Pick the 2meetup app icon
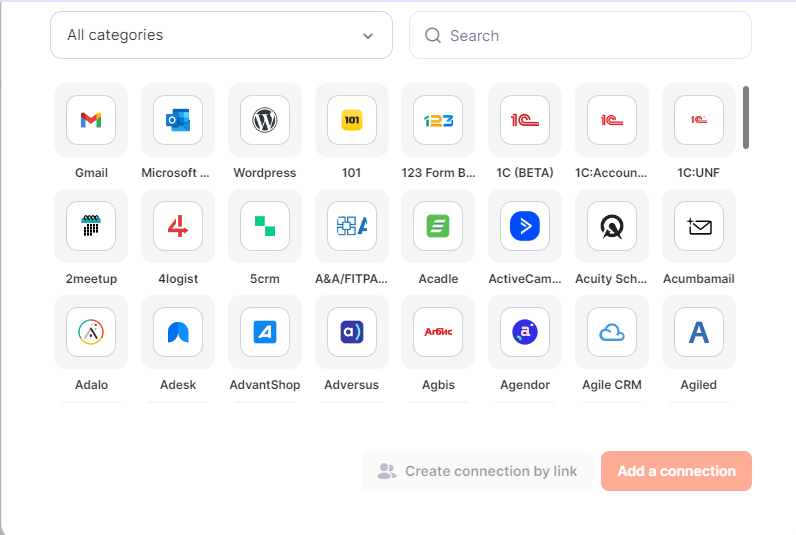This screenshot has width=796, height=535. click(x=91, y=226)
